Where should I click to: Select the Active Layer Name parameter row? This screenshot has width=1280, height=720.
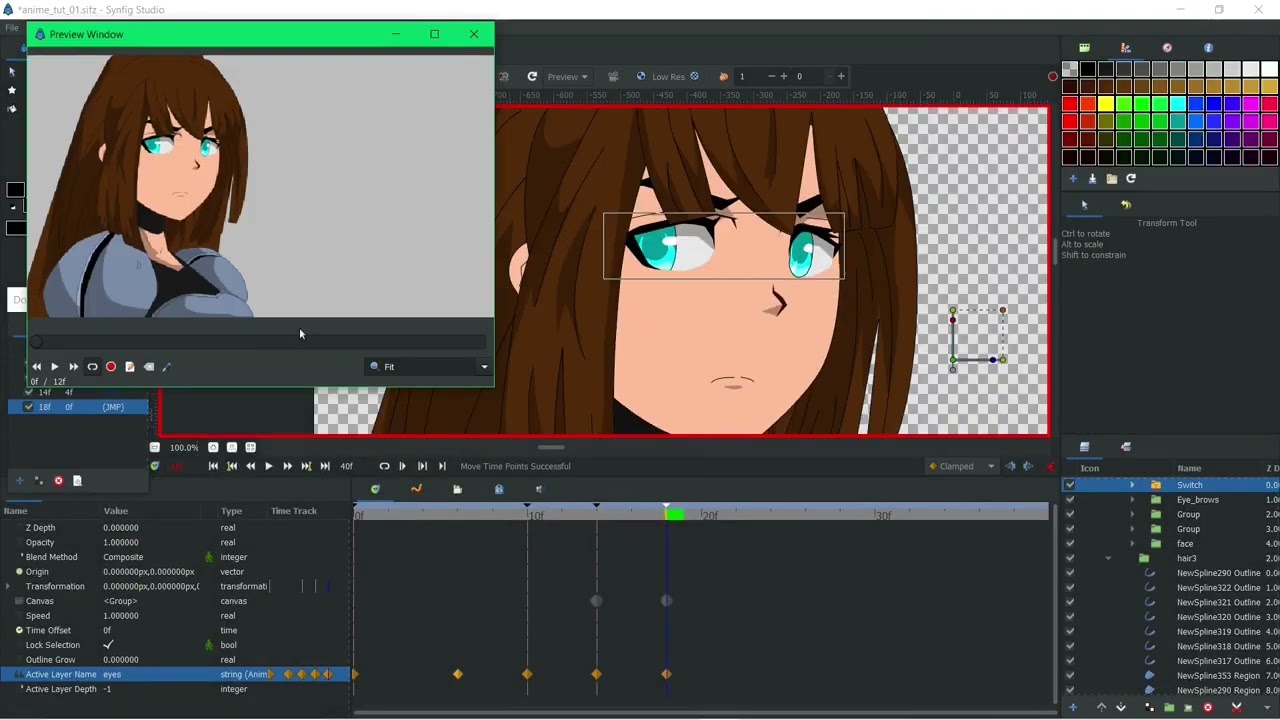click(175, 675)
